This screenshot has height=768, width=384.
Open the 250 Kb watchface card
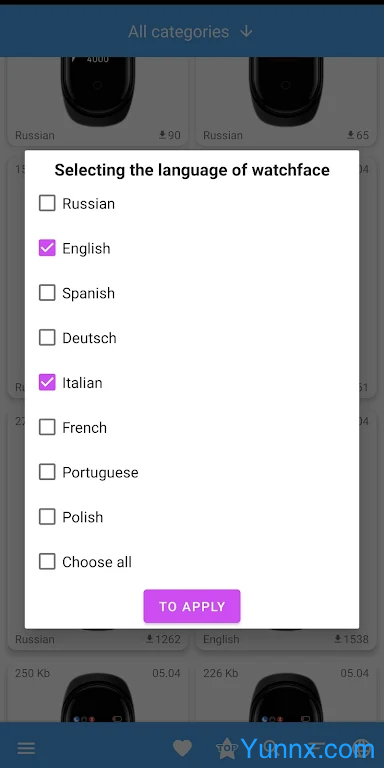[x=98, y=693]
